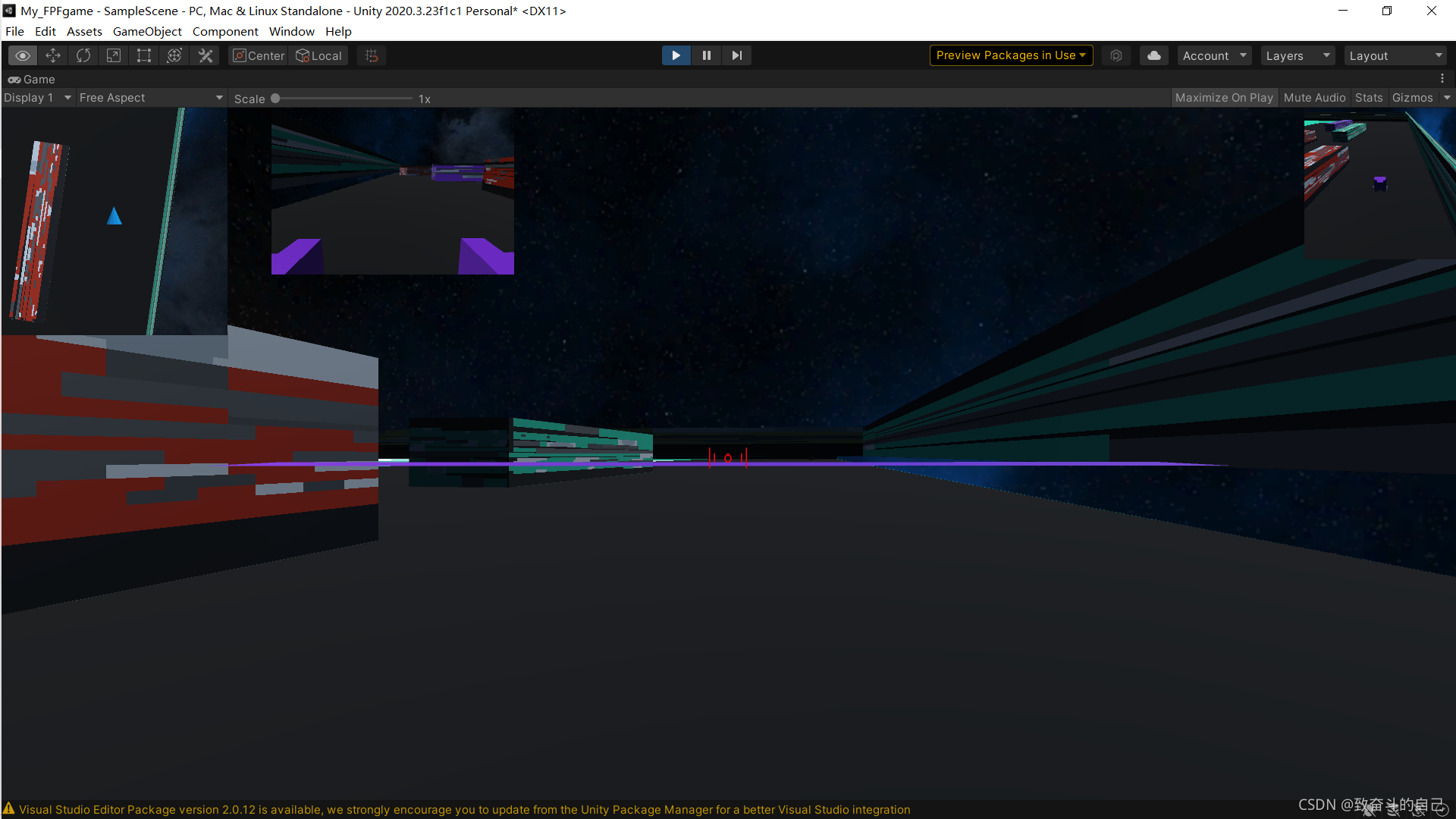This screenshot has height=819, width=1456.
Task: Expand the Gizmos options arrow
Action: click(x=1447, y=98)
